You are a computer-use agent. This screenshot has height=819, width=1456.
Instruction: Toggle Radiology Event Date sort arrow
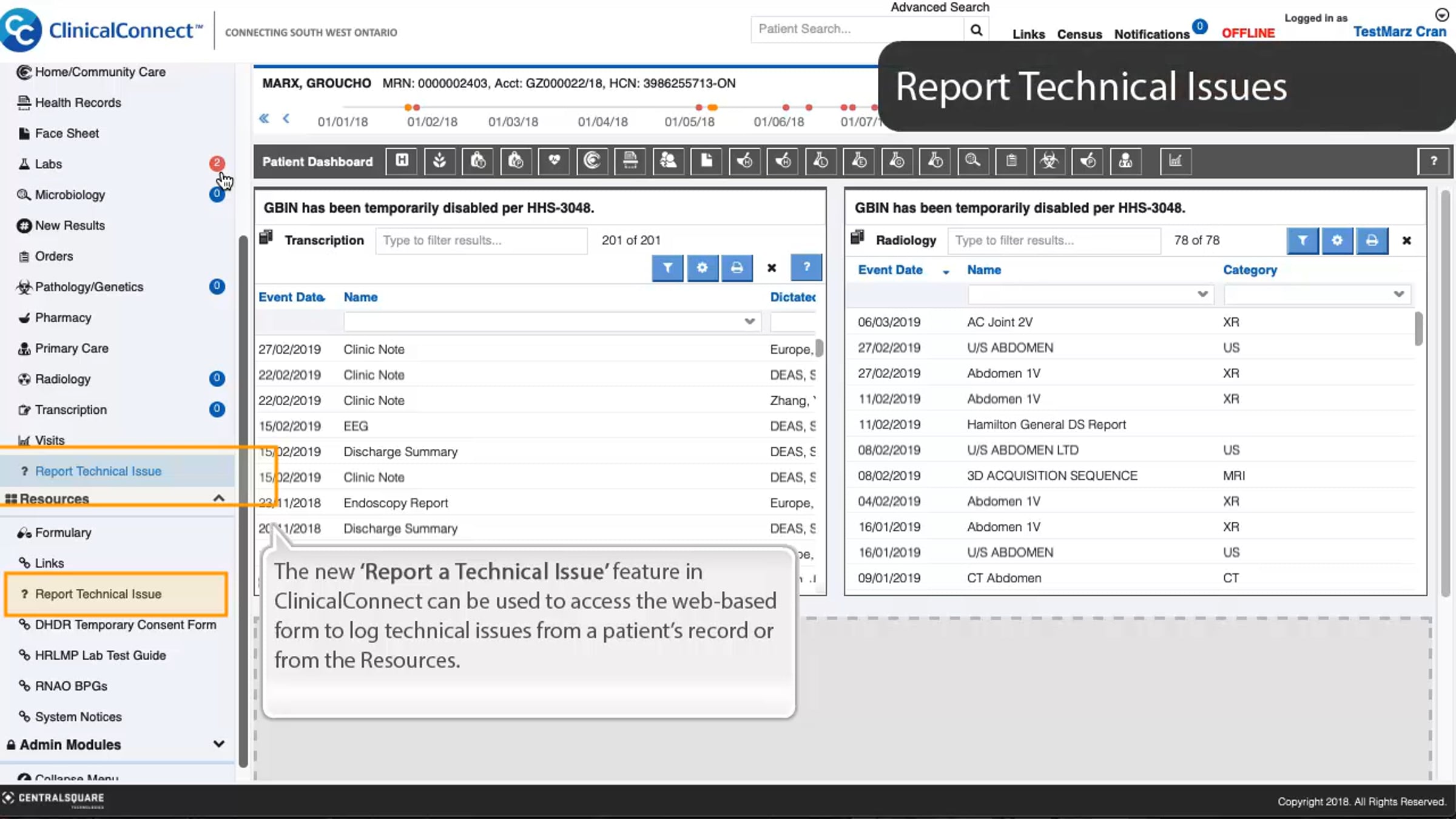click(x=946, y=272)
